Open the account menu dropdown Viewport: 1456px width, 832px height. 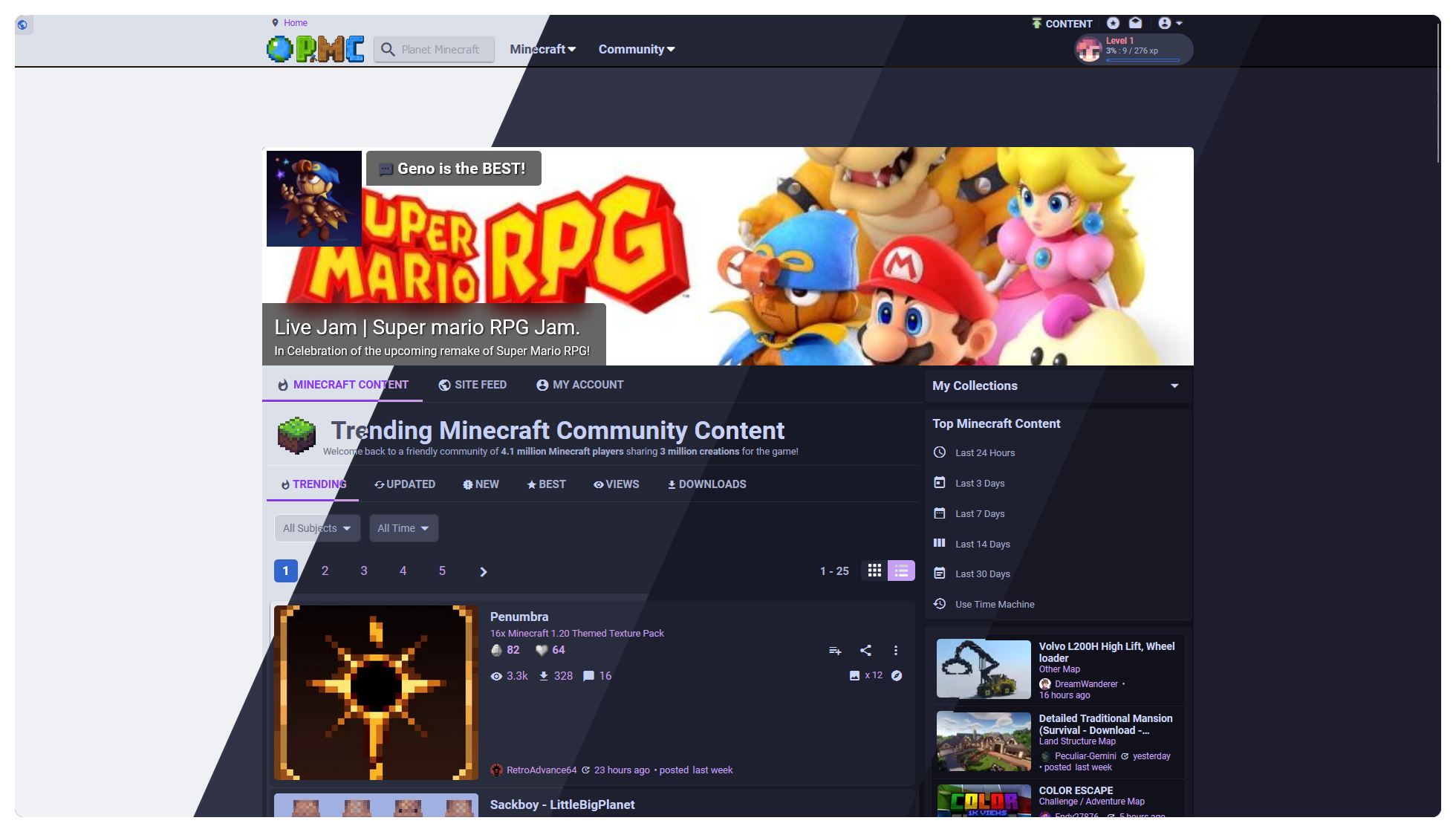(1170, 23)
